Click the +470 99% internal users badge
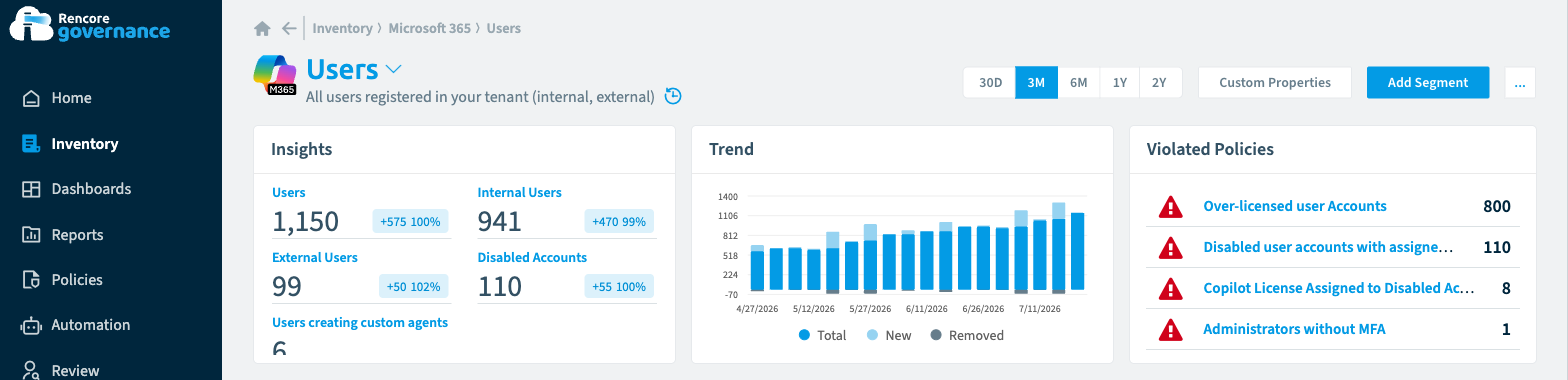The width and height of the screenshot is (1568, 380). 619,222
